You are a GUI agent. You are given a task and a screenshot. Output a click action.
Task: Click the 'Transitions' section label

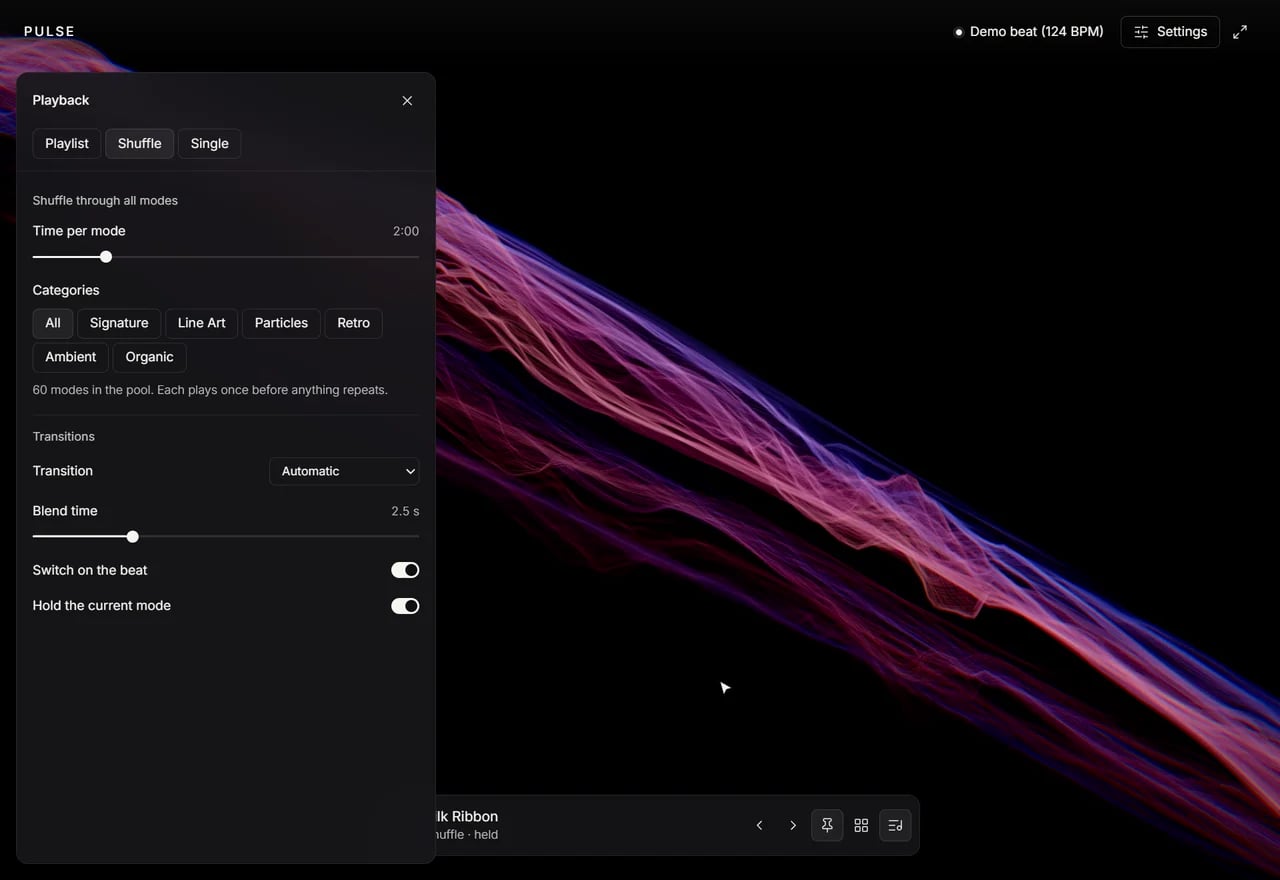pyautogui.click(x=64, y=437)
